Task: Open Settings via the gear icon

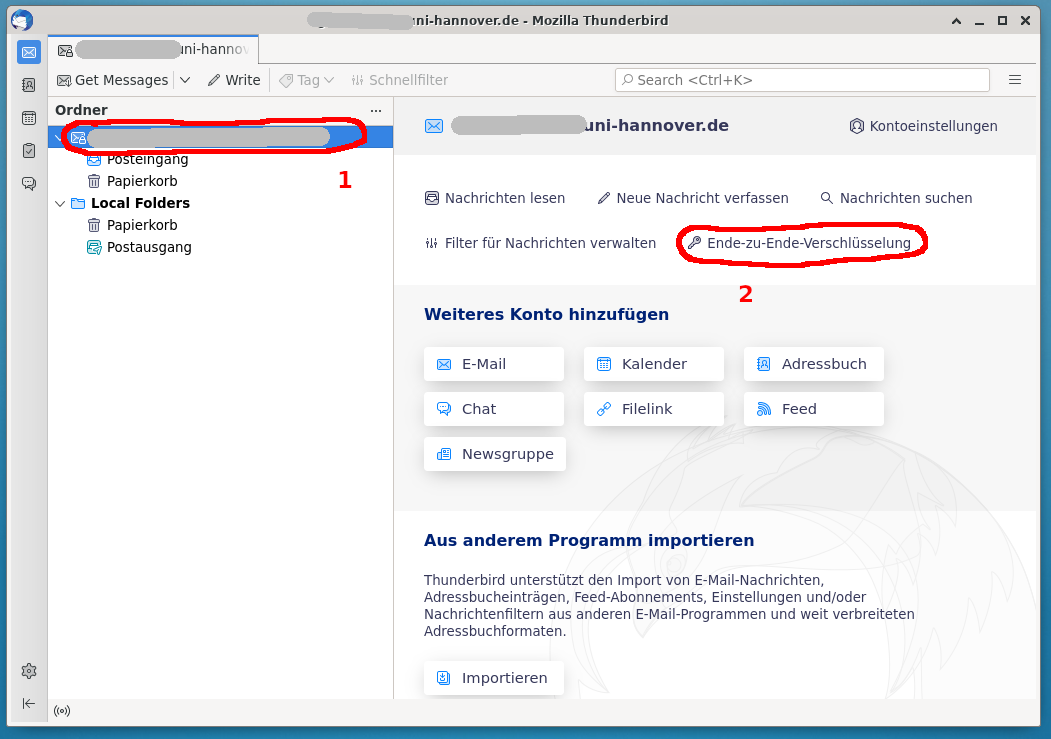Action: 29,671
